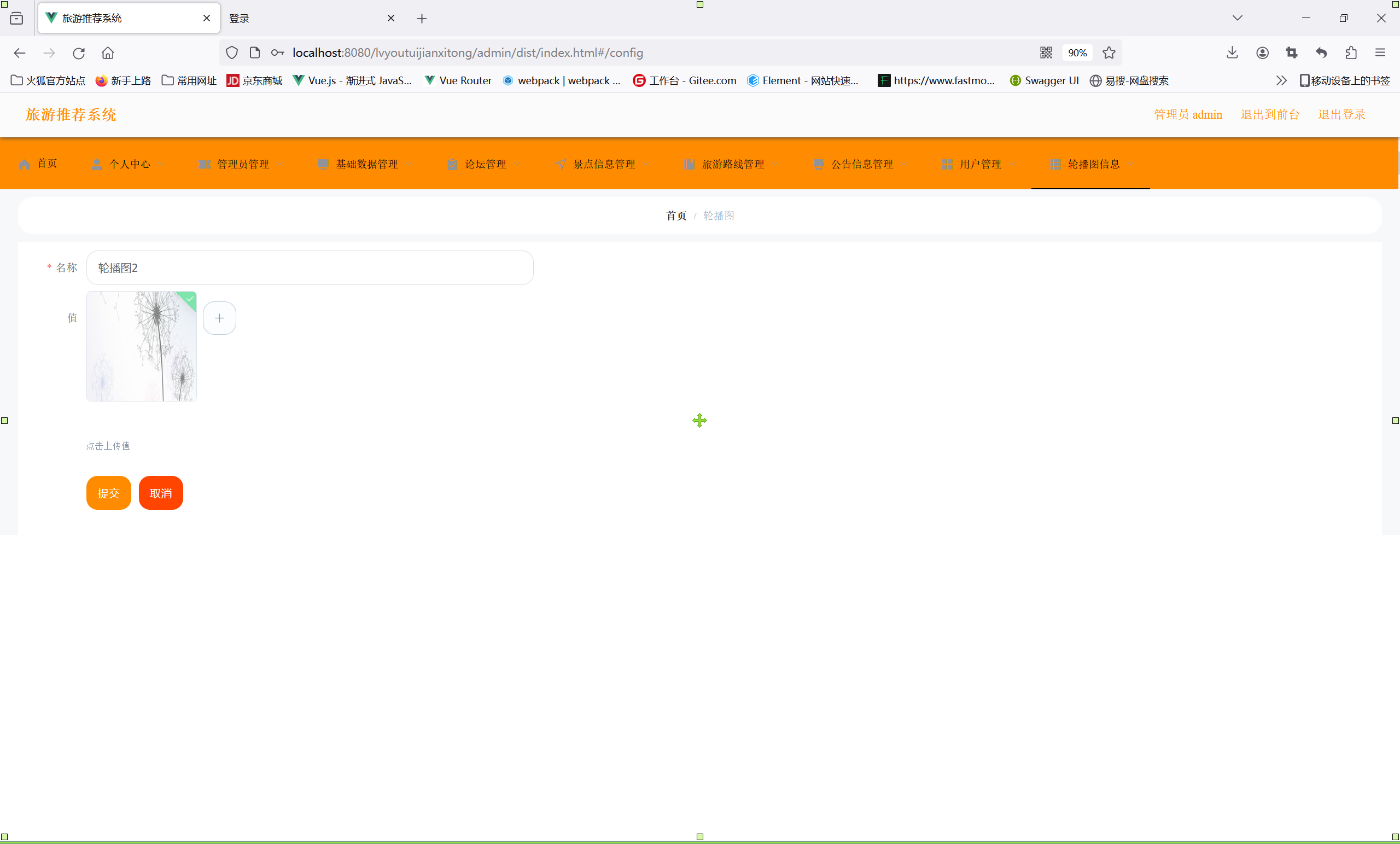
Task: Click the shield tracking protection icon
Action: (x=231, y=53)
